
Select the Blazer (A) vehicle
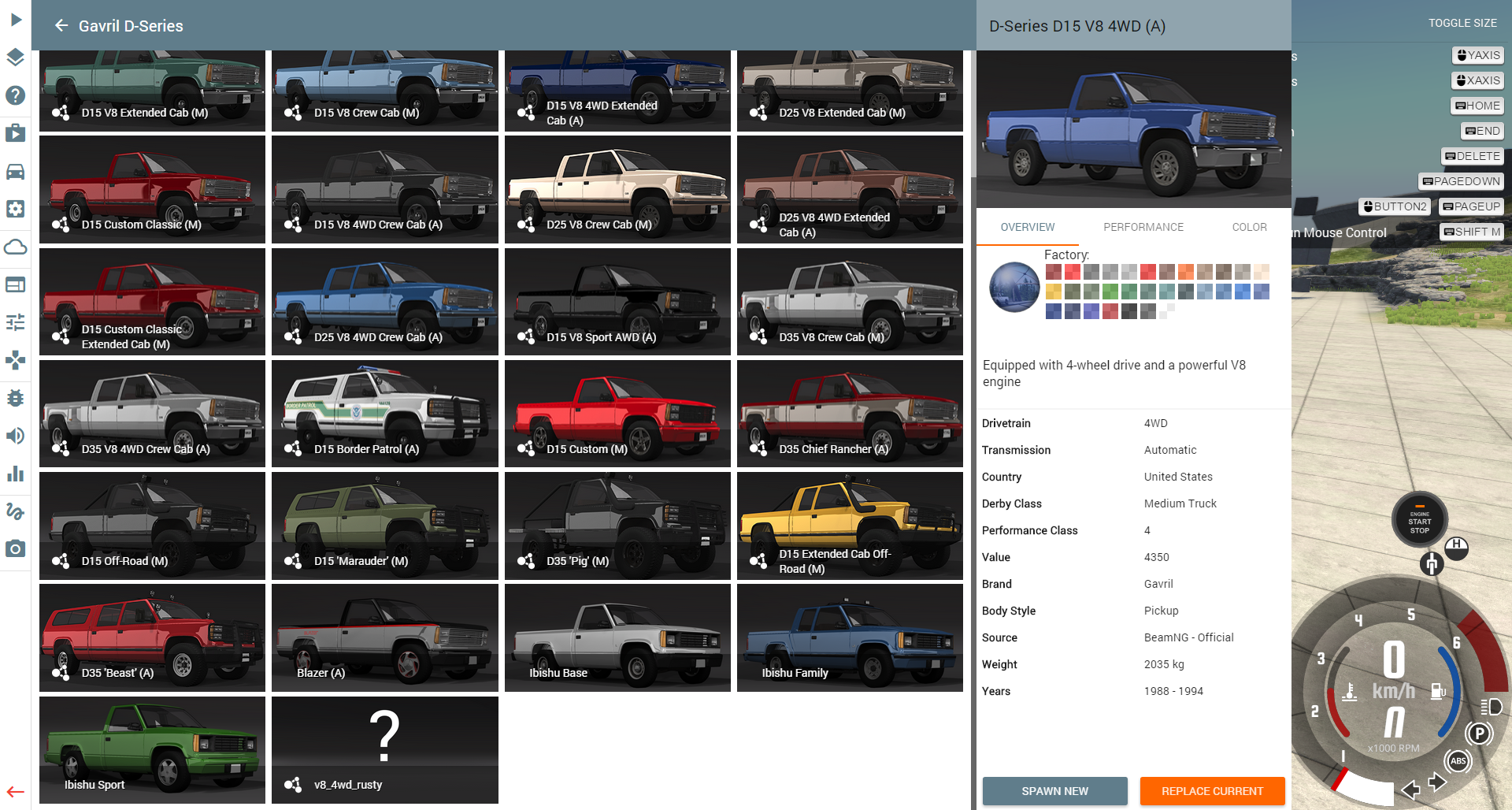point(385,637)
